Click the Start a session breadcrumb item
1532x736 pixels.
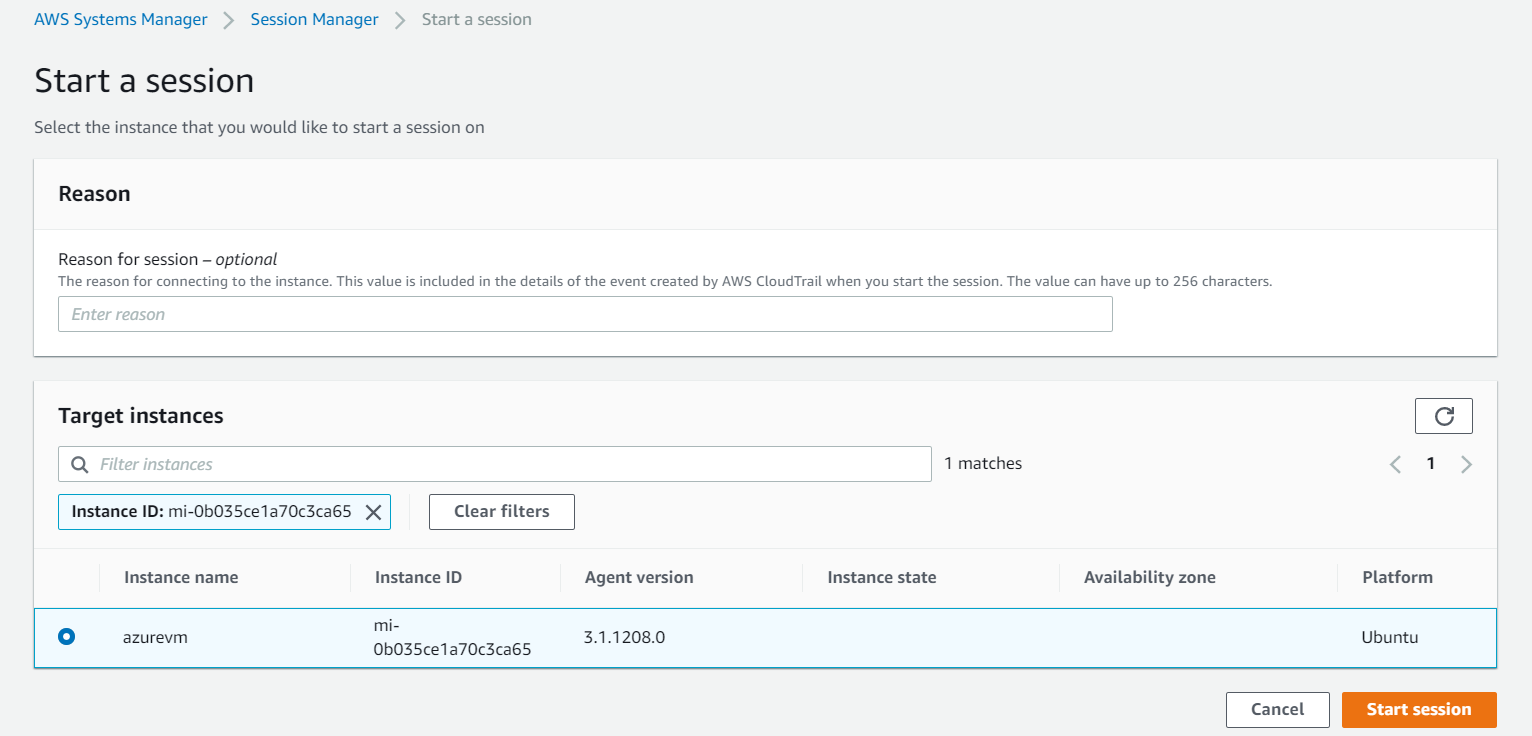point(476,18)
